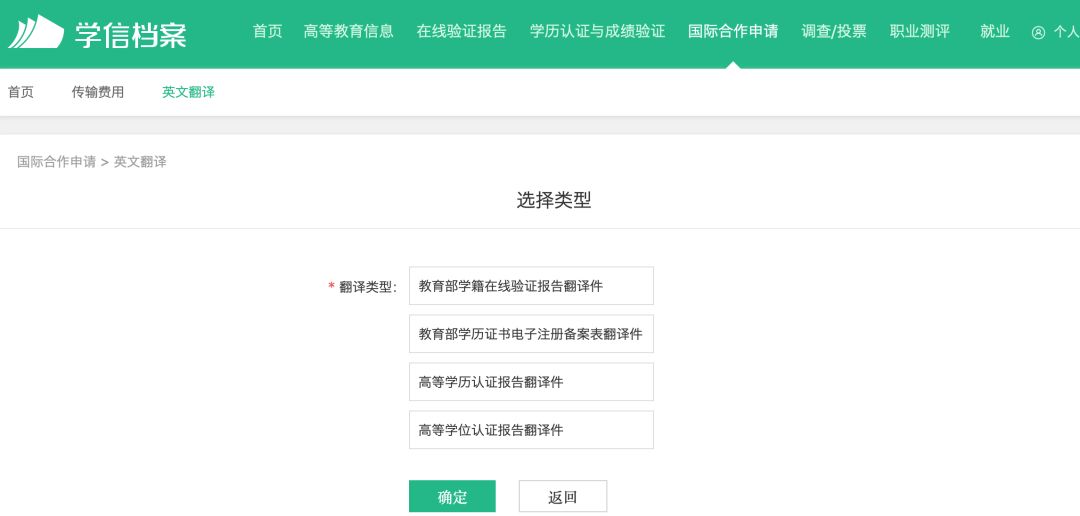This screenshot has width=1080, height=516.
Task: Open 学历认证与成绩验证 menu
Action: click(x=598, y=31)
